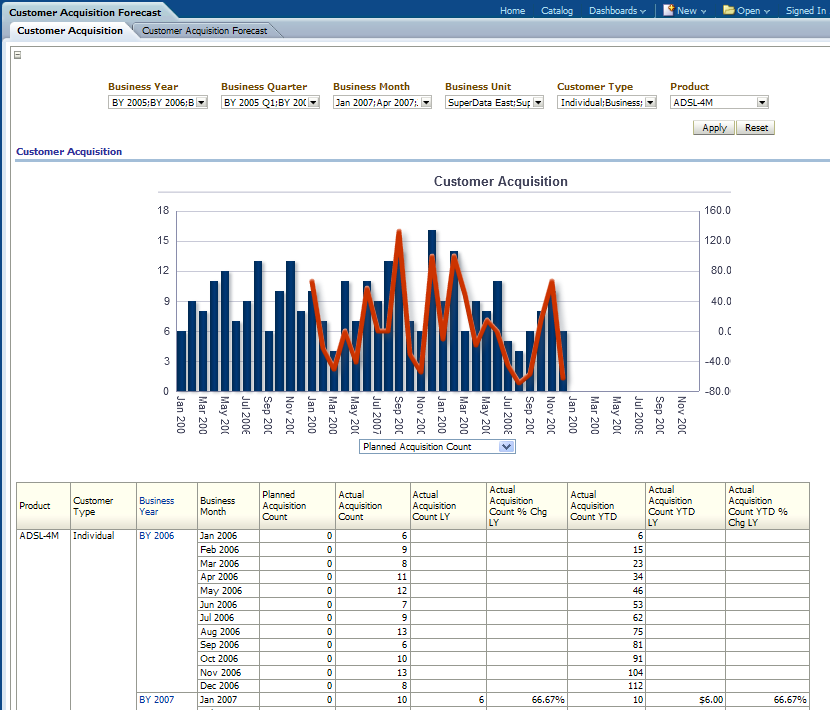The image size is (830, 710).
Task: Open Business Year dropdown
Action: [x=202, y=103]
